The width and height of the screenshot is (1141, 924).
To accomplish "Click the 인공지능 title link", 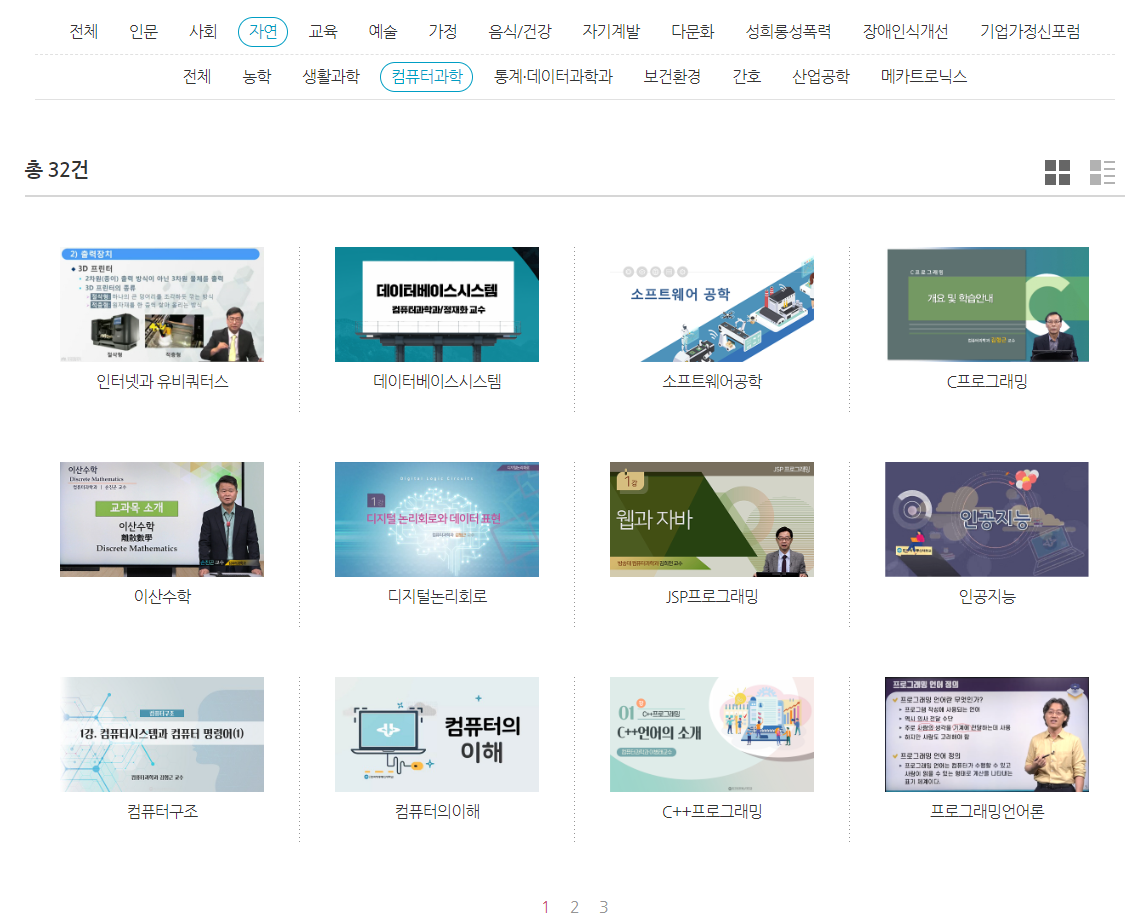I will [987, 597].
